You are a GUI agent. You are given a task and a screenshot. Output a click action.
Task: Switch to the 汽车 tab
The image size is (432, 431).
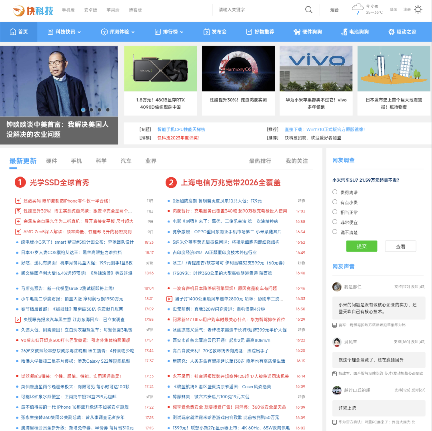tap(126, 161)
